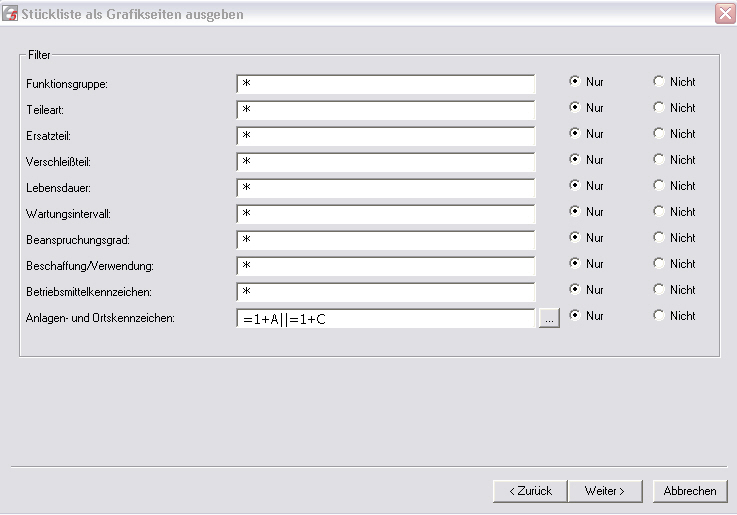The width and height of the screenshot is (737, 515).
Task: Select Nur for Teileart
Action: point(586,108)
